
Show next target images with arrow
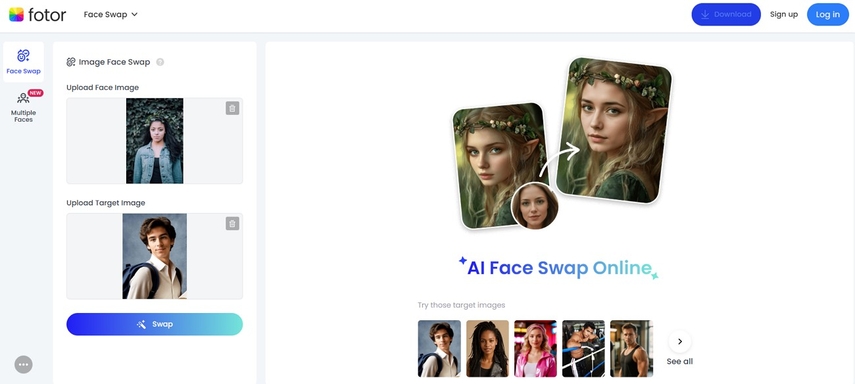point(679,341)
